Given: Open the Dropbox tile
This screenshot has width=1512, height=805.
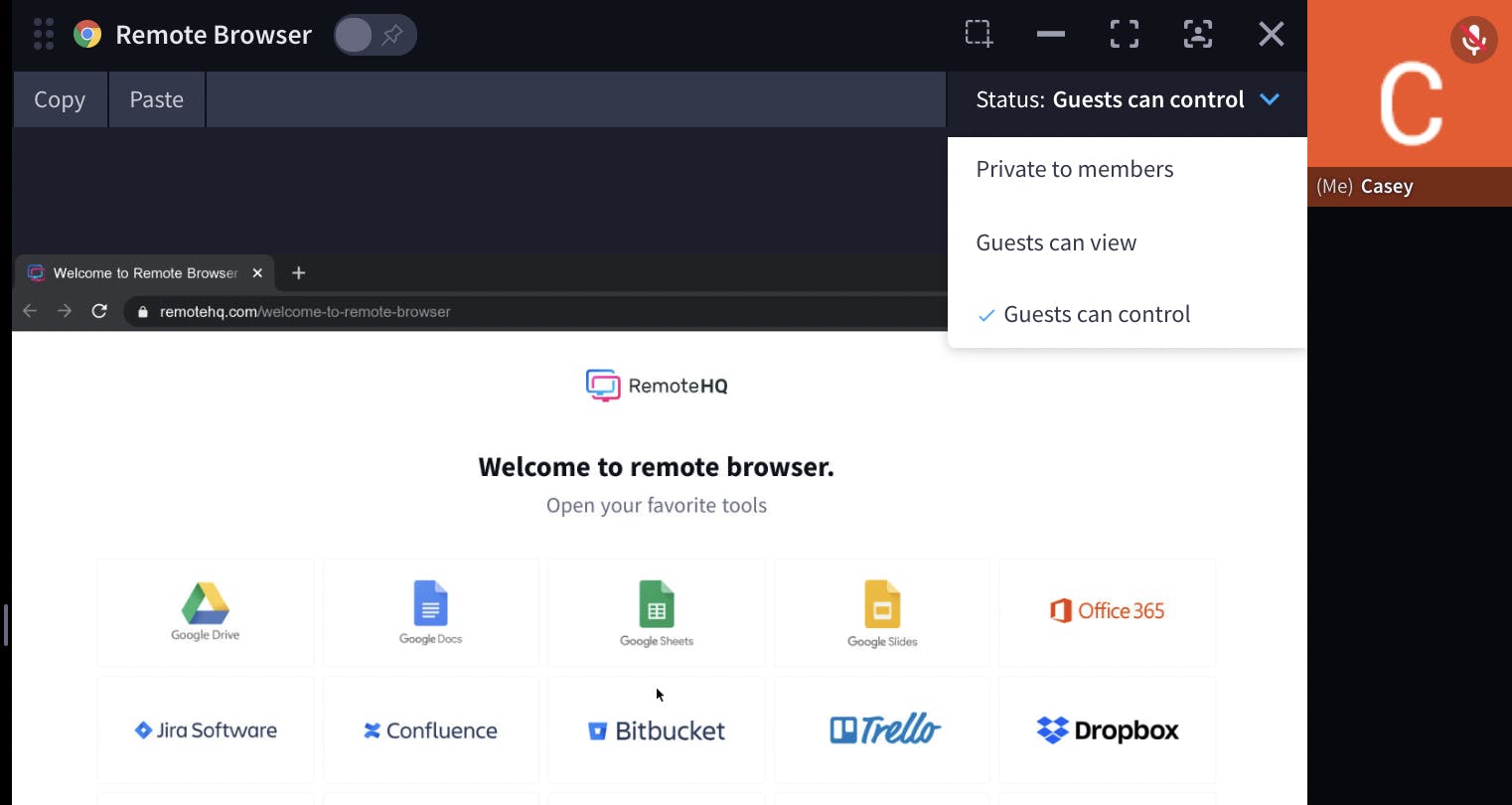Looking at the screenshot, I should click(x=1108, y=730).
